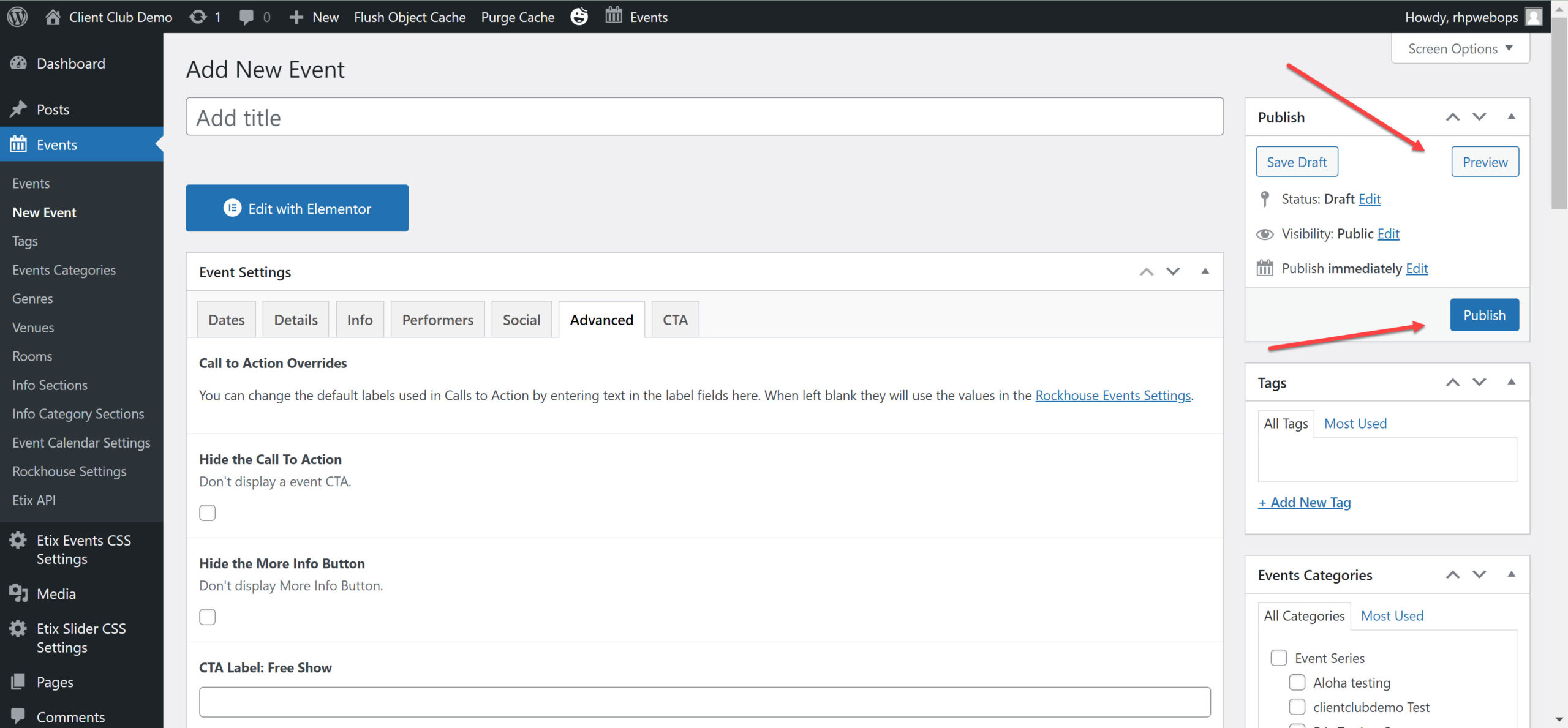Click the Add title input field
This screenshot has height=728, width=1568.
click(x=704, y=117)
